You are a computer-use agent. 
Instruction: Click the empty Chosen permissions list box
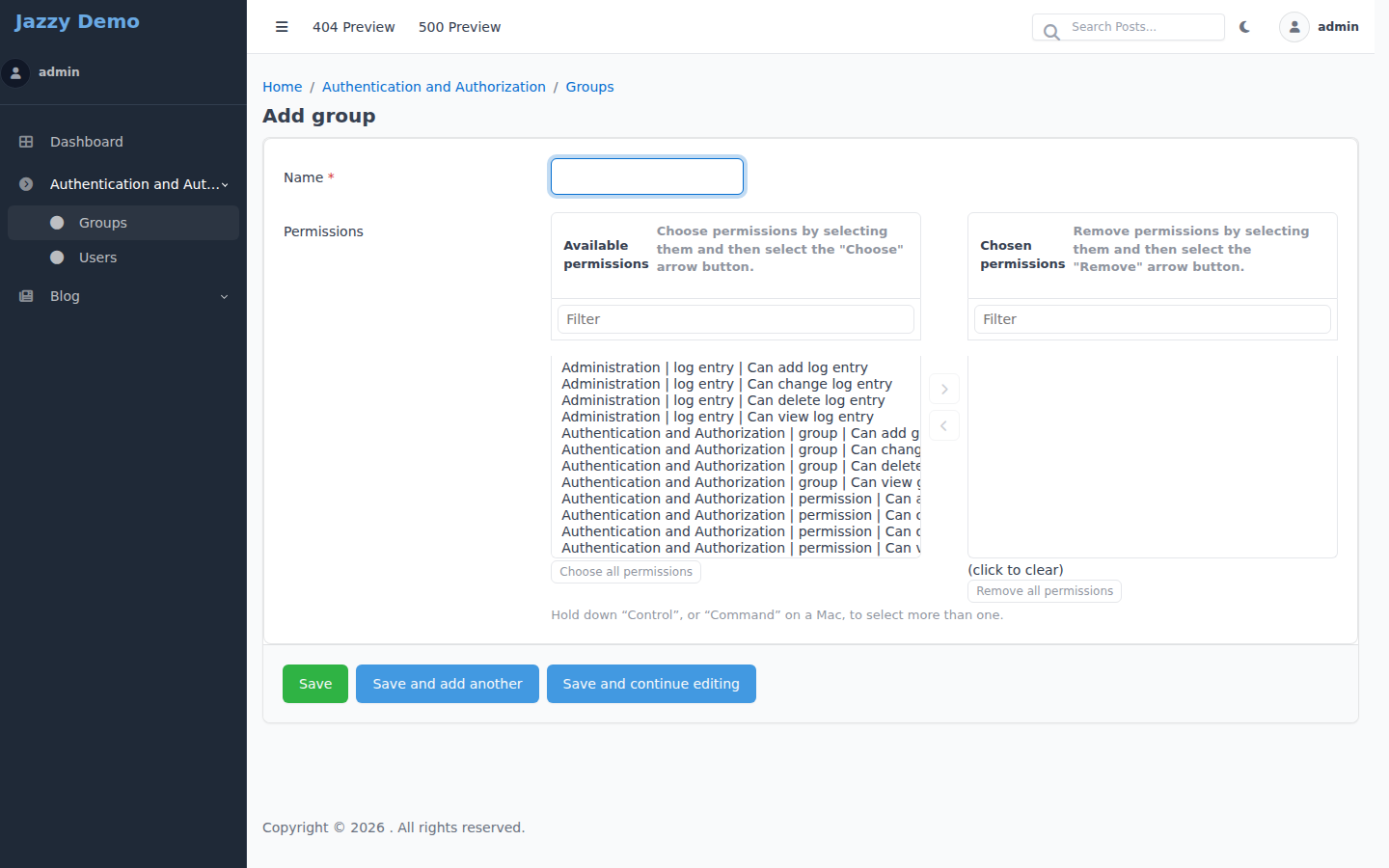pos(1153,456)
